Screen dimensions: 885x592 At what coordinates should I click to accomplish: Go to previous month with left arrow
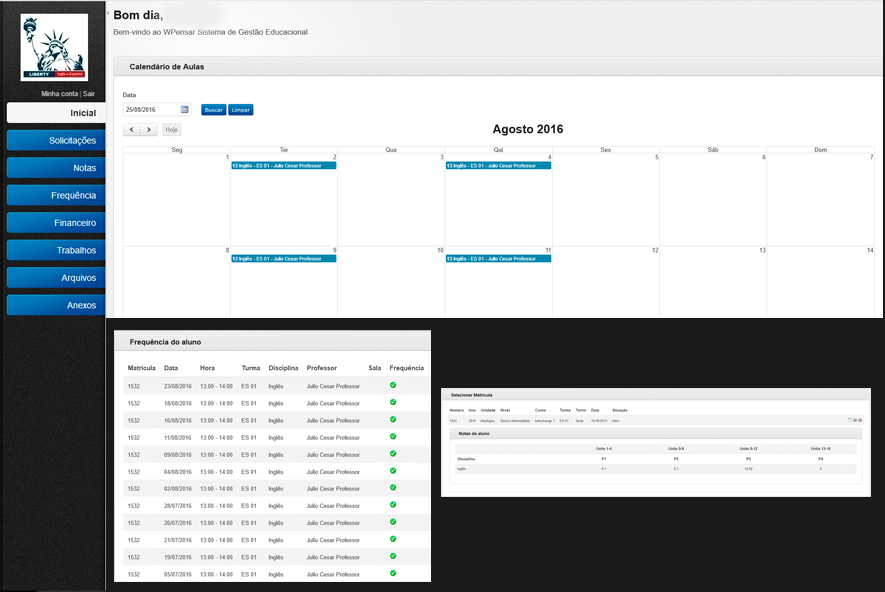pyautogui.click(x=132, y=130)
